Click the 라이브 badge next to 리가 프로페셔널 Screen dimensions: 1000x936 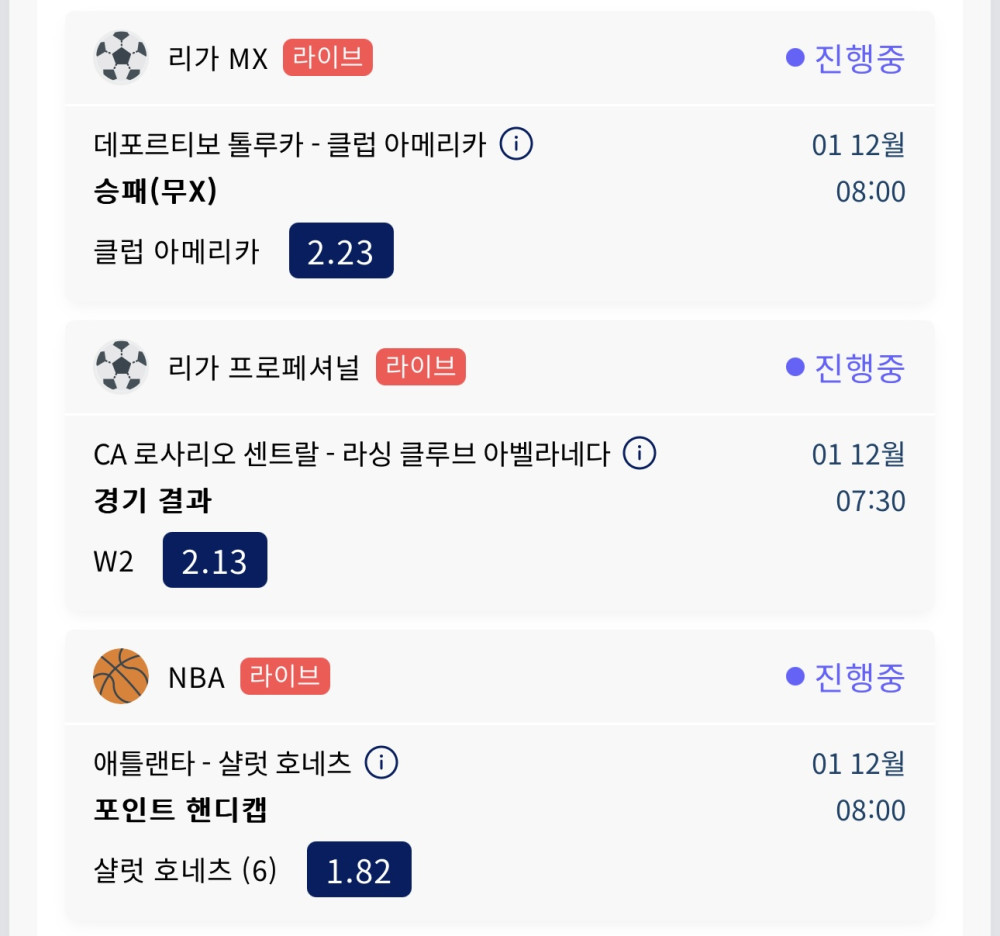click(x=420, y=367)
